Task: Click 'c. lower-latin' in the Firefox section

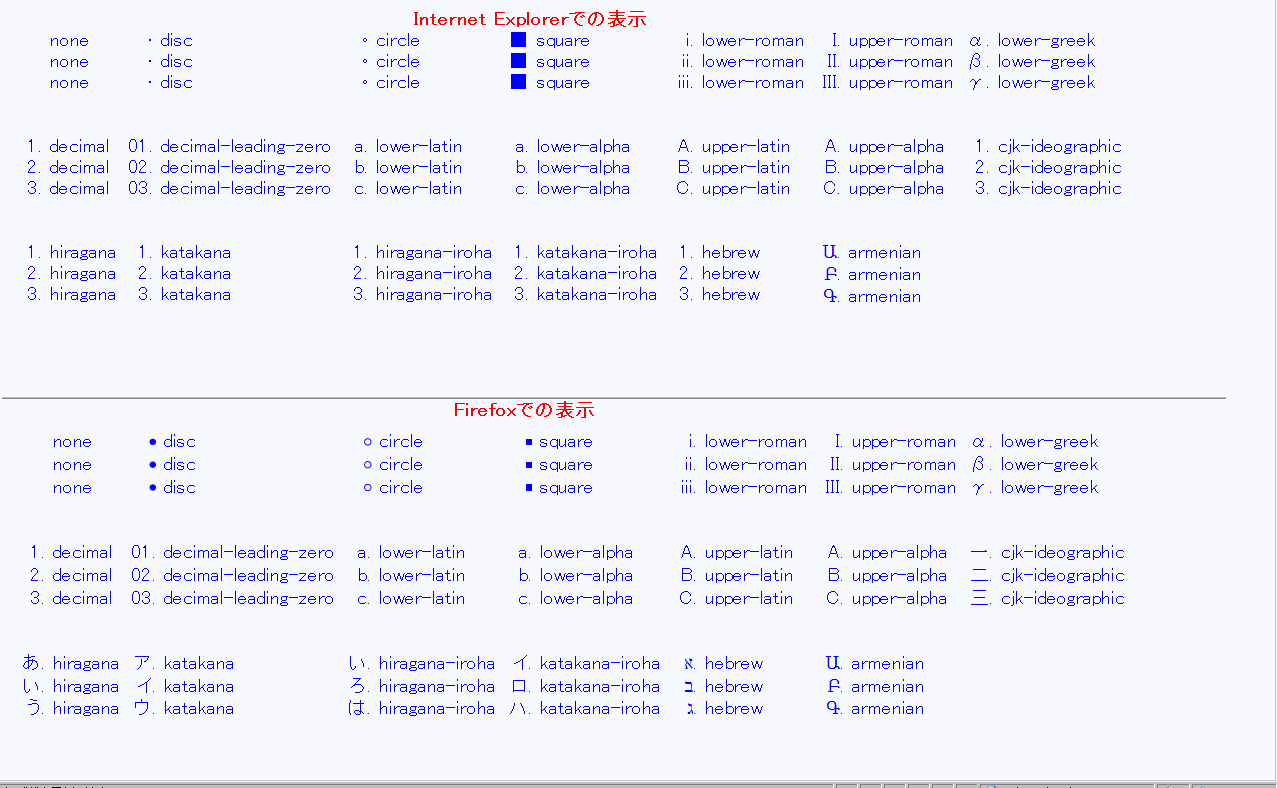Action: (411, 599)
